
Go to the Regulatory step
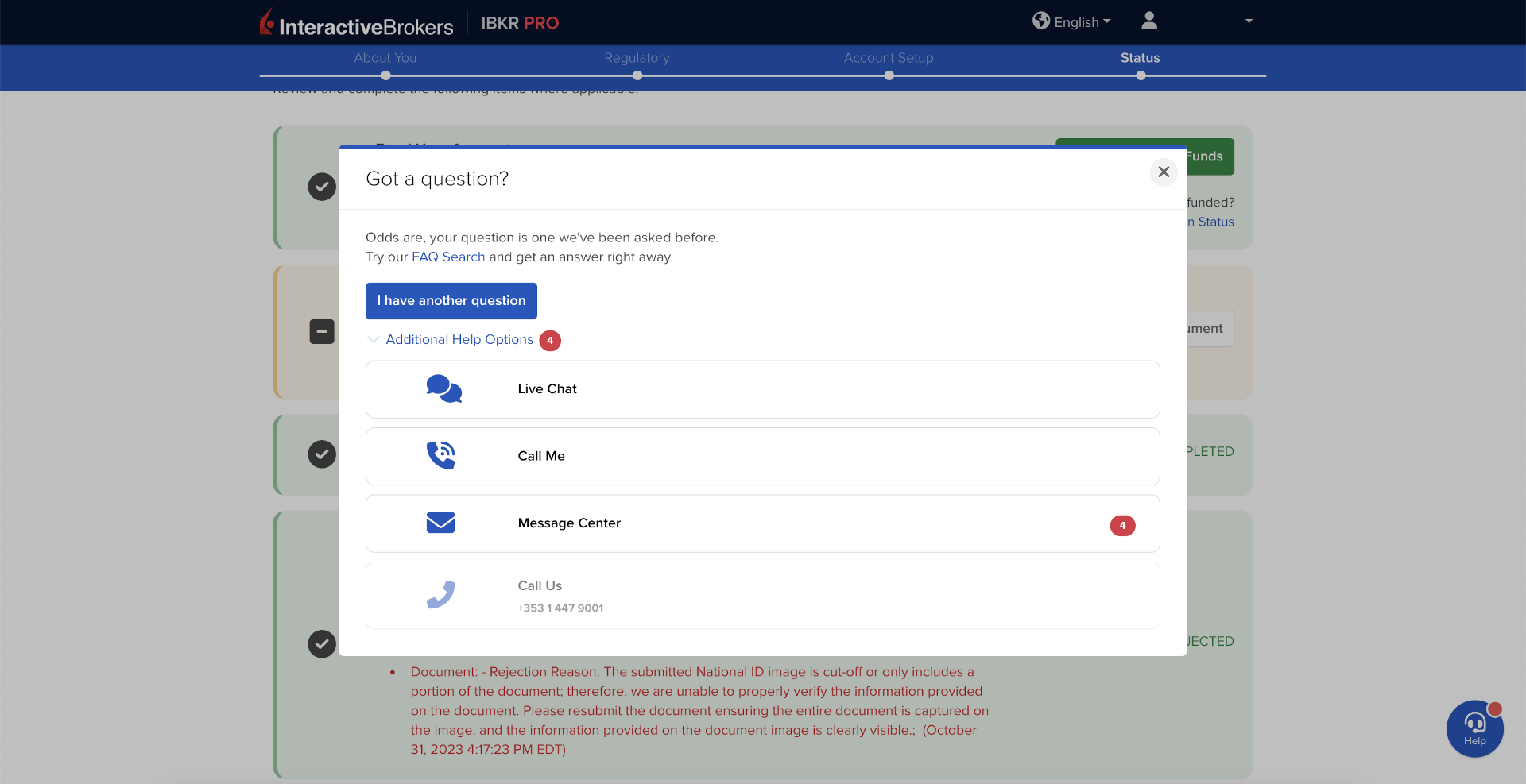[637, 58]
